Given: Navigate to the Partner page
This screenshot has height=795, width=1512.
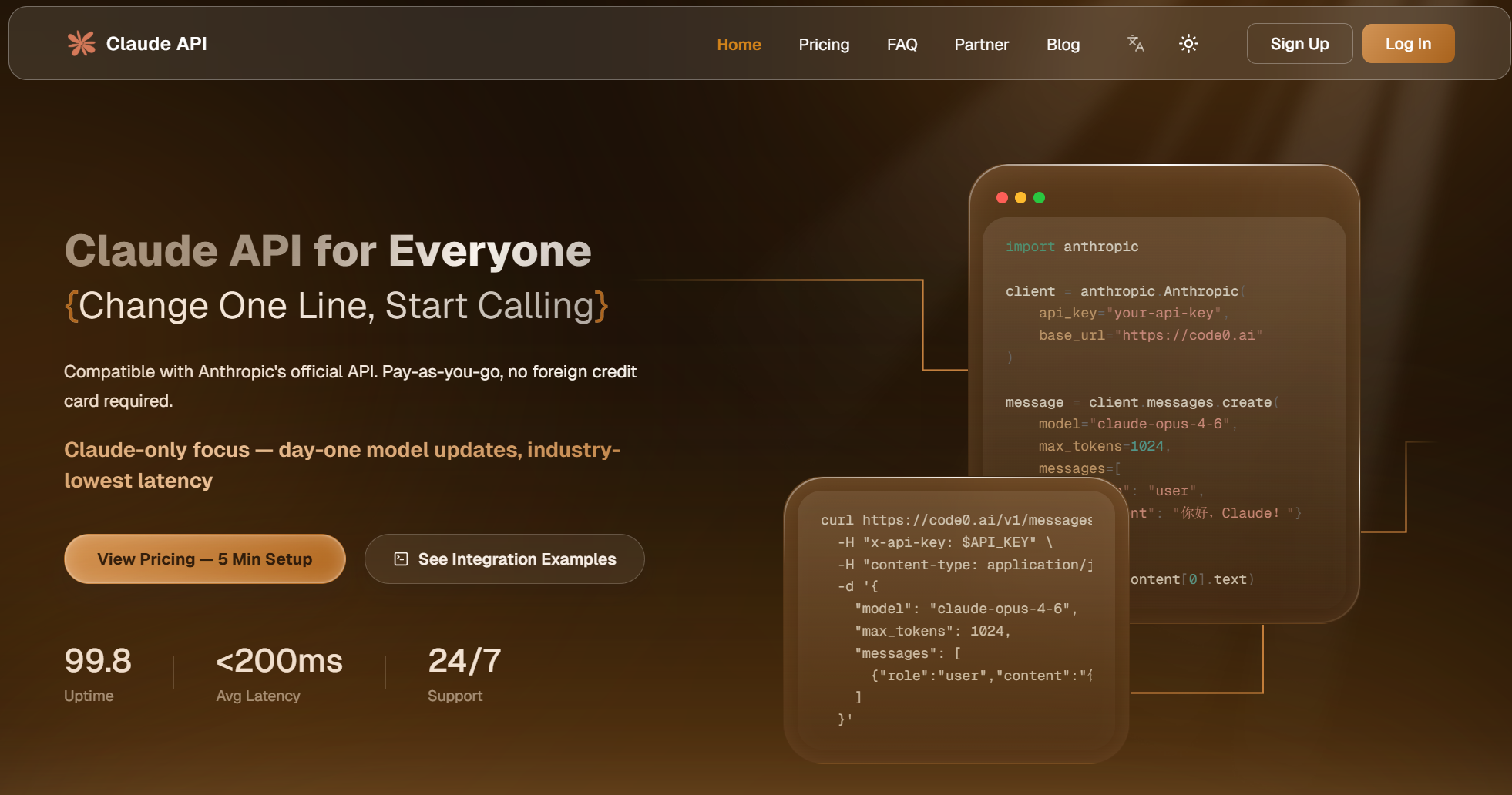Looking at the screenshot, I should [981, 45].
